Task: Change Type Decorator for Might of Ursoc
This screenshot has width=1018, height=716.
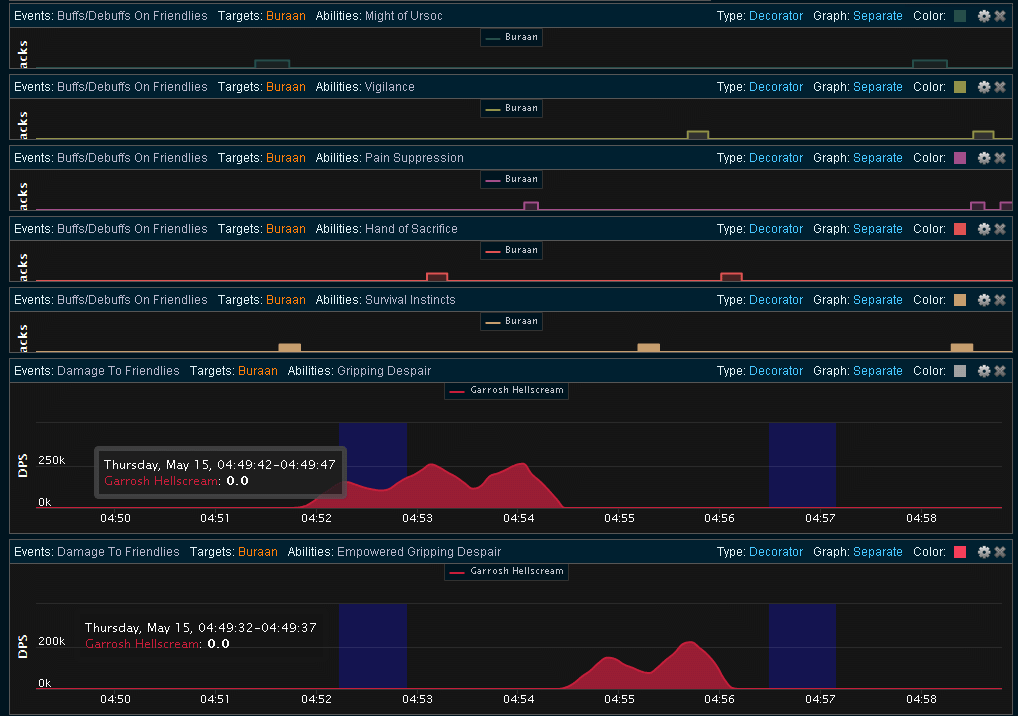Action: (776, 16)
